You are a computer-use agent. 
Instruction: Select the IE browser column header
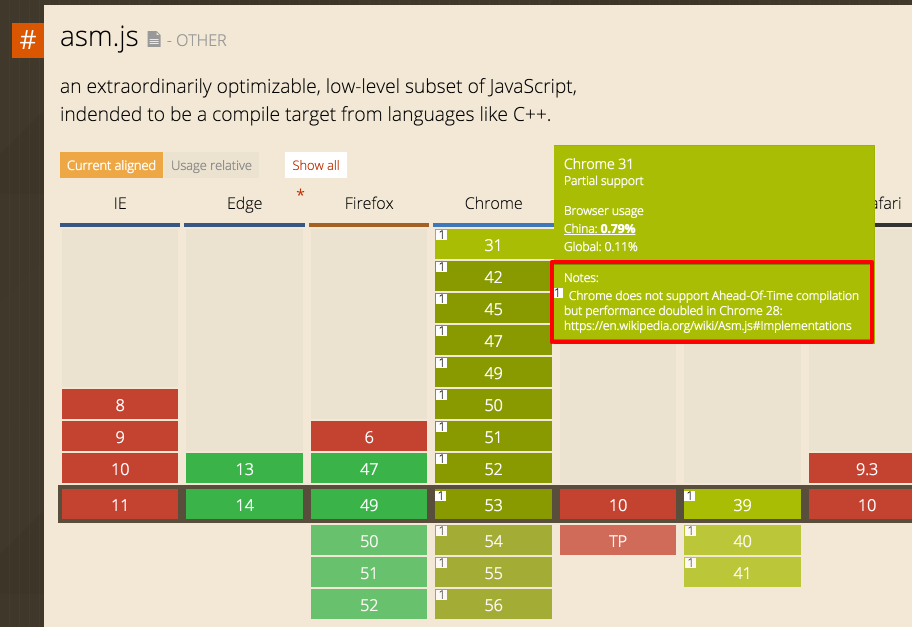[120, 204]
